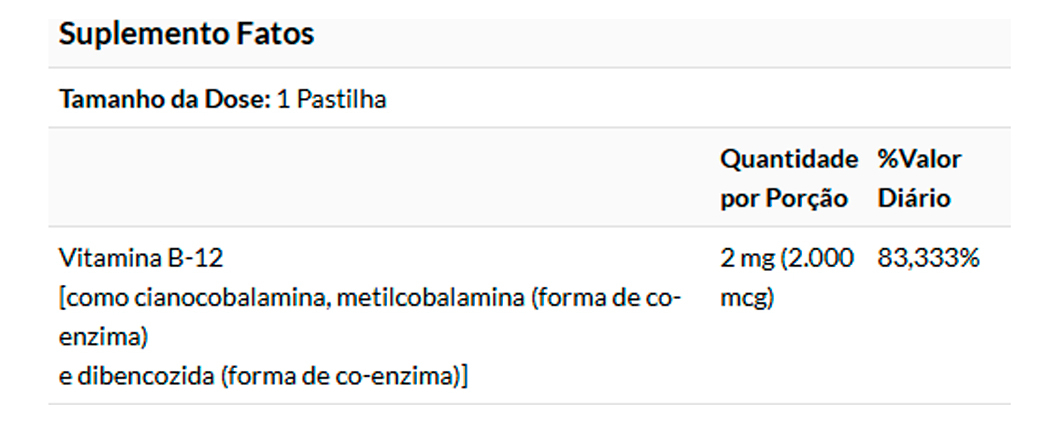The width and height of the screenshot is (1059, 424).
Task: Click the closing co-enzima)] text
Action: point(407,377)
